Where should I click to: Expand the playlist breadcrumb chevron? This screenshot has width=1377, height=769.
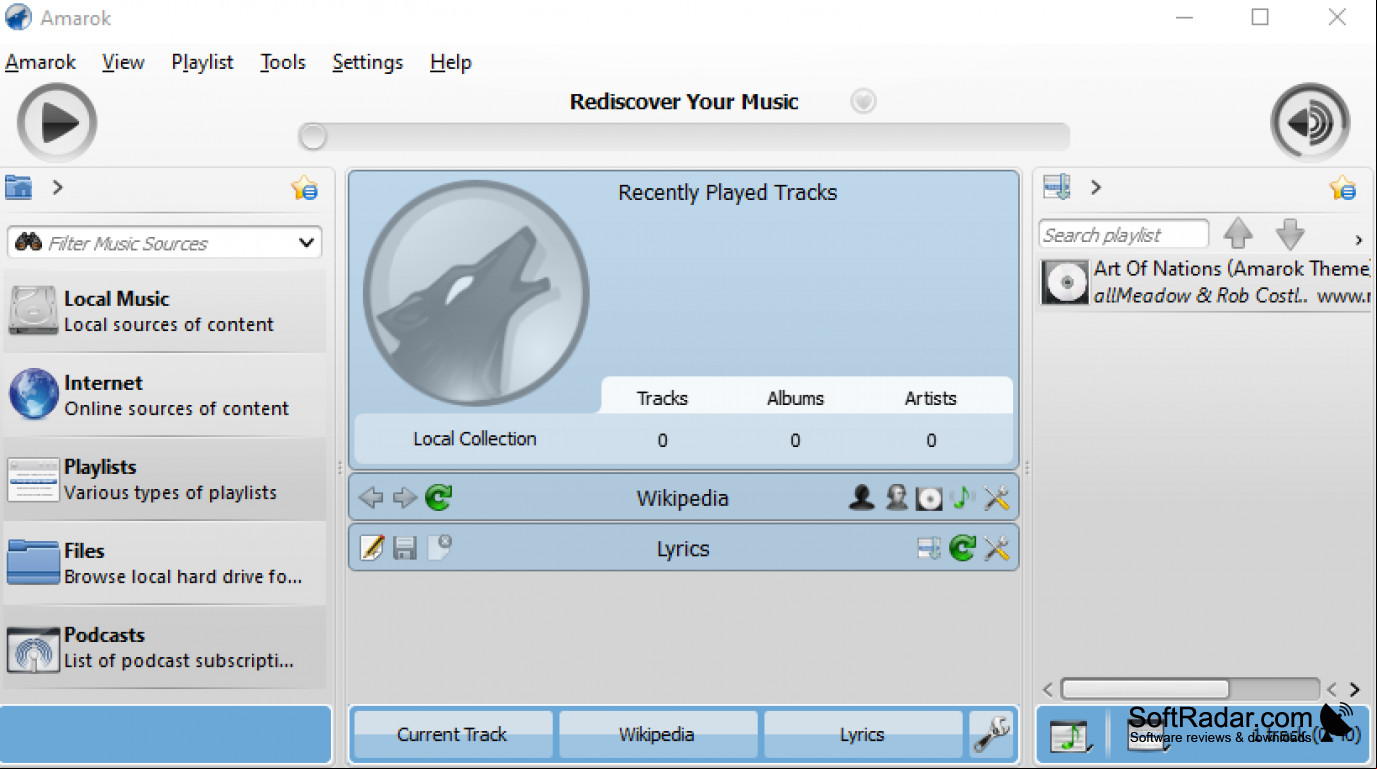point(1096,187)
